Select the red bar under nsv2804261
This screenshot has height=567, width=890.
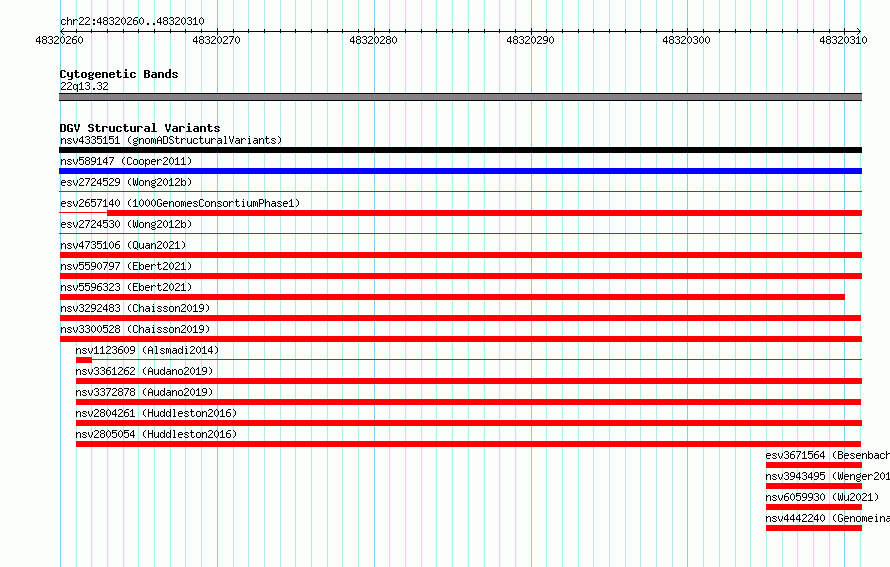pos(469,423)
